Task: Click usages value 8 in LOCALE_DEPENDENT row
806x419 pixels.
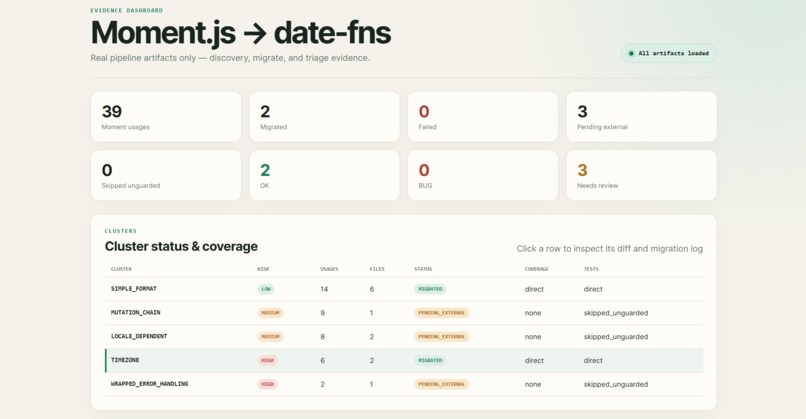Action: (322, 337)
